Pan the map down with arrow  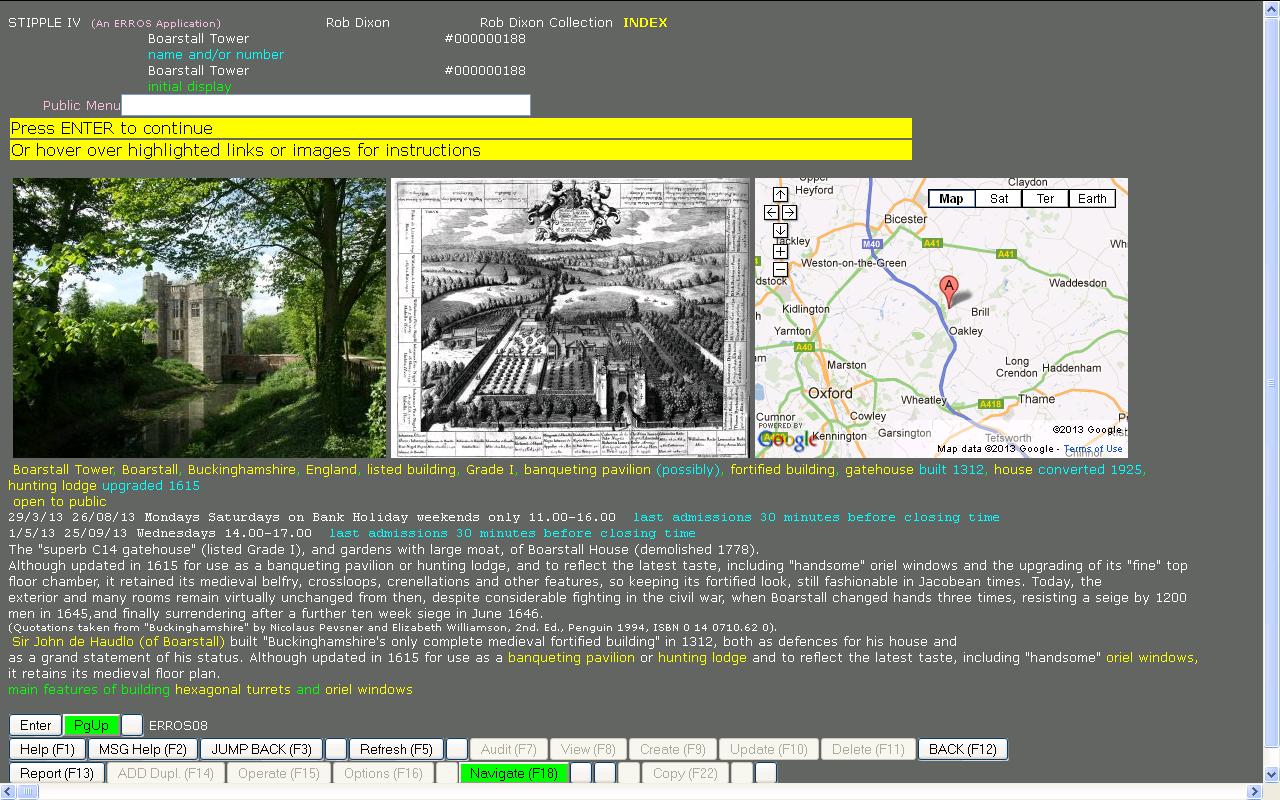point(780,231)
